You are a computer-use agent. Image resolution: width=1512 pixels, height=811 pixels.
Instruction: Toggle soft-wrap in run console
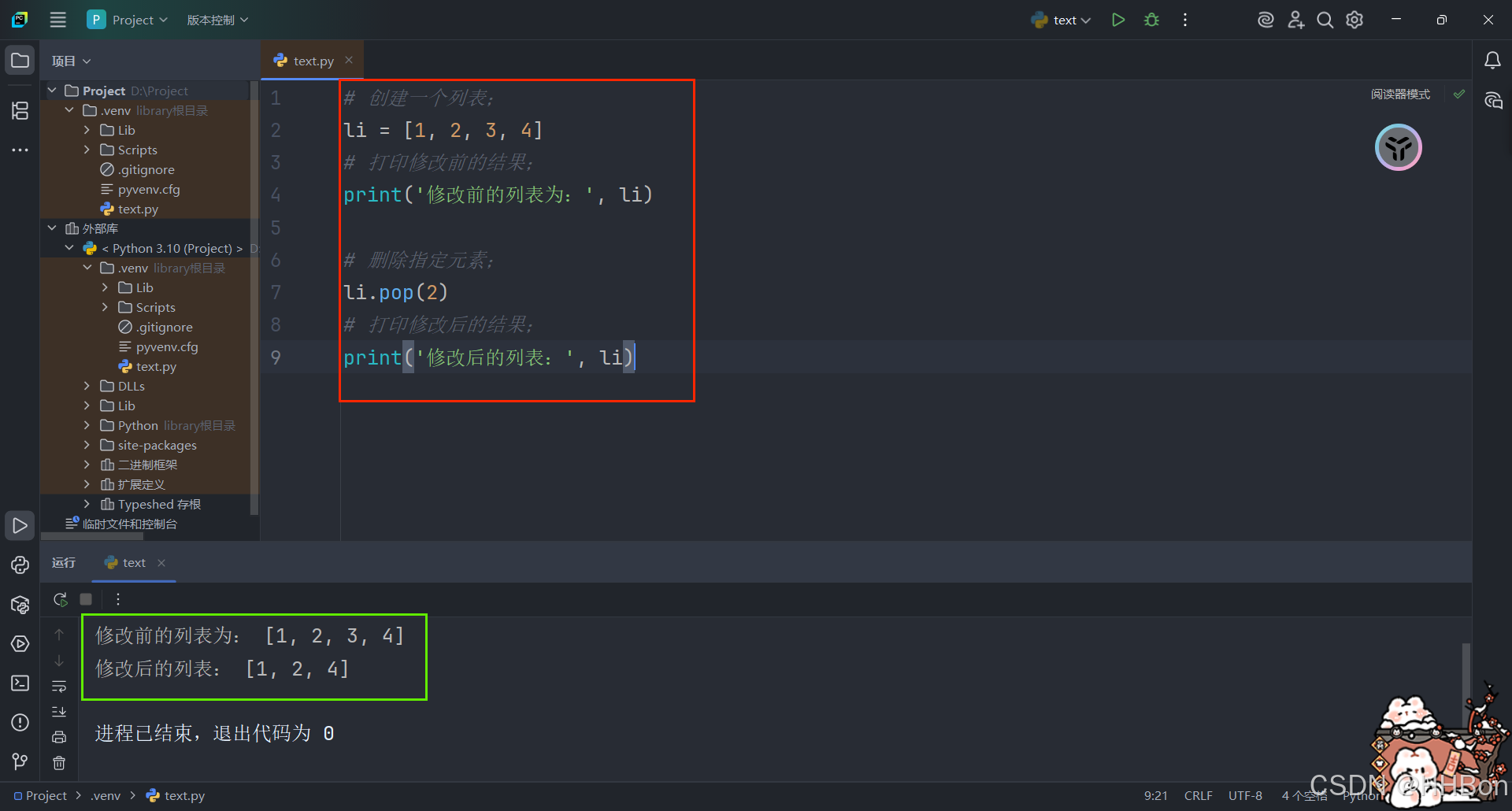[59, 687]
